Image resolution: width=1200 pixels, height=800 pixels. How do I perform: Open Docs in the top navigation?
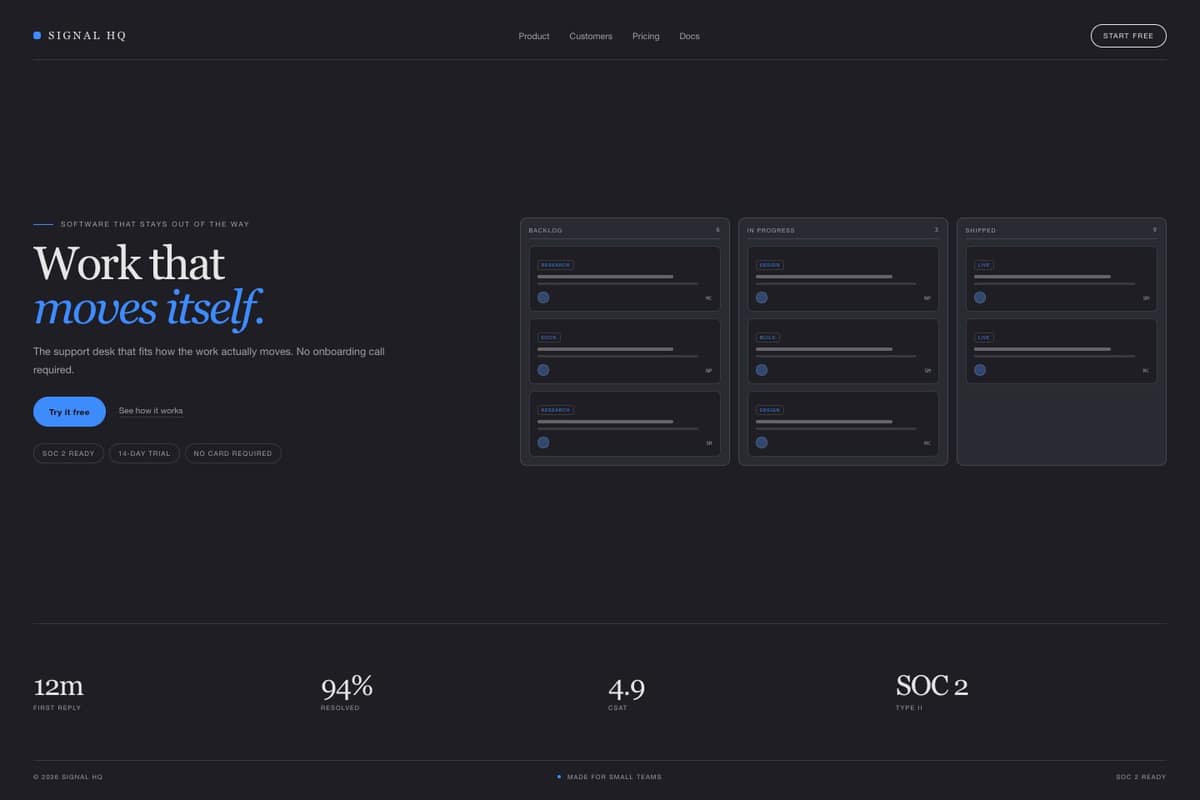point(689,36)
